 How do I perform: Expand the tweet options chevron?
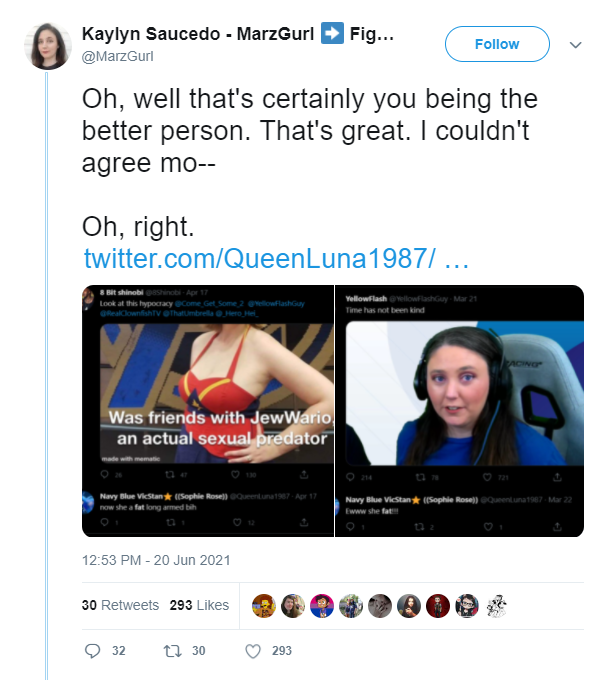pos(575,45)
